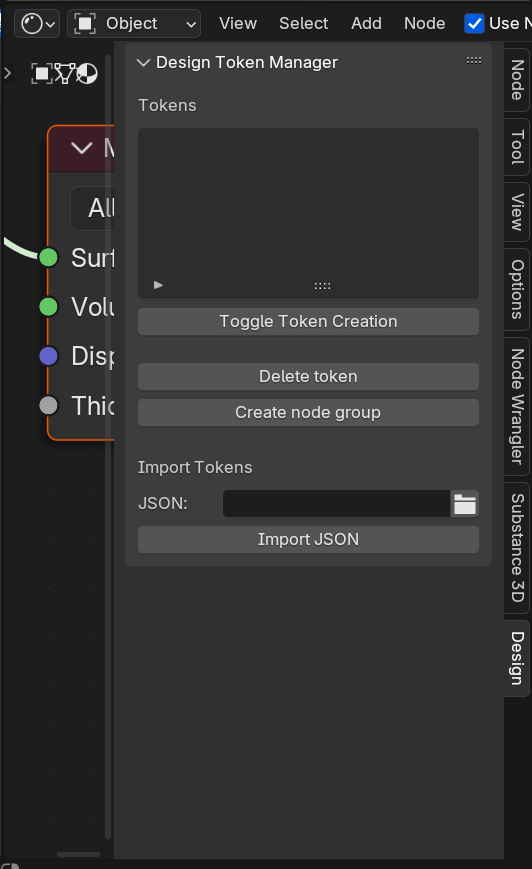Switch to the View sidebar tab

517,212
